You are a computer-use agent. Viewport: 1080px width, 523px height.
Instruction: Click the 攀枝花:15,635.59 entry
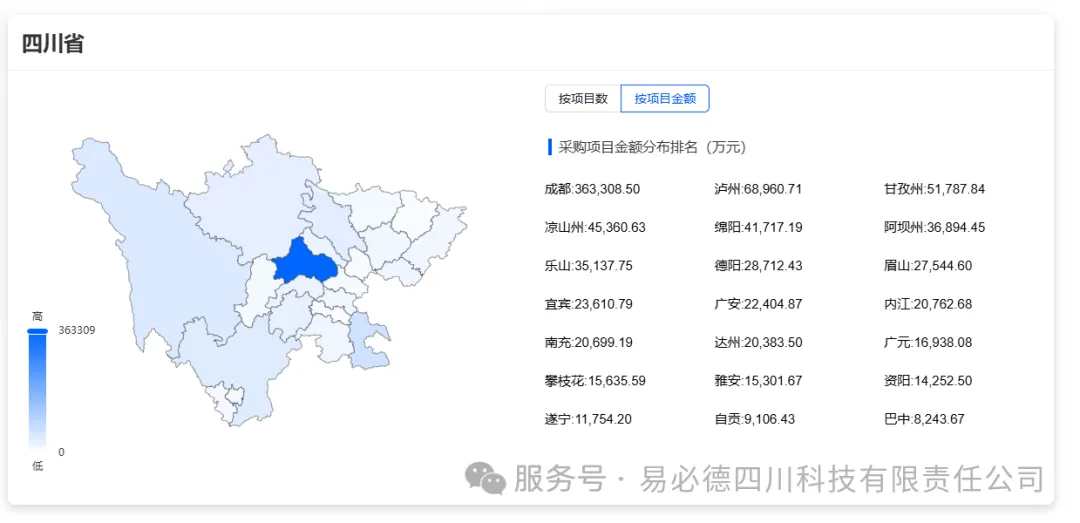coord(594,380)
